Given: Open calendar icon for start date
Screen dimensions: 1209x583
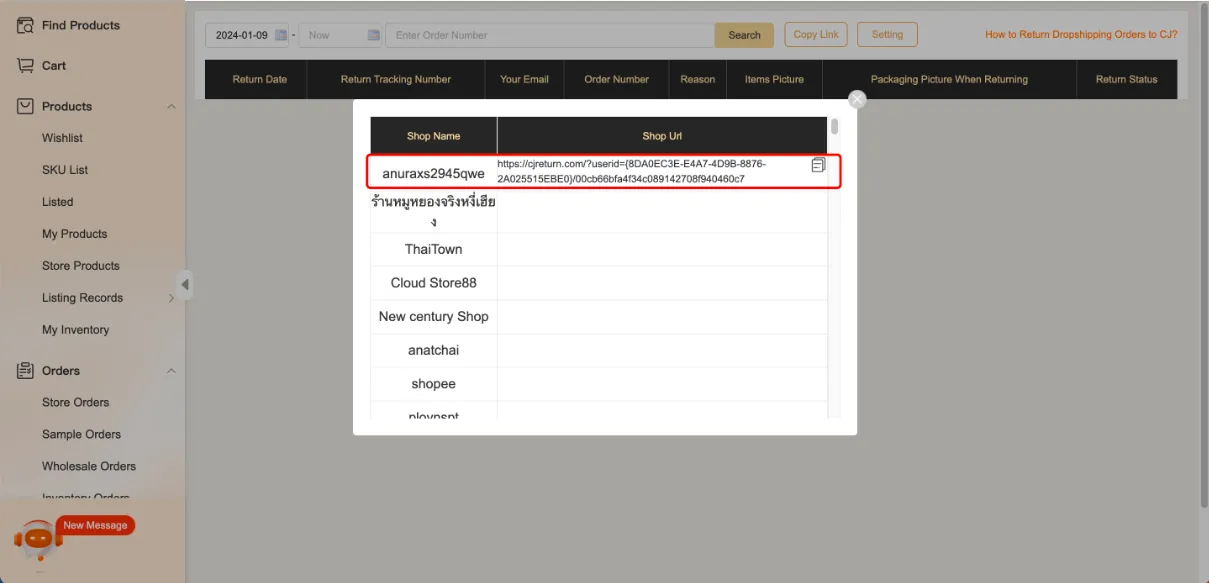Looking at the screenshot, I should (x=281, y=35).
